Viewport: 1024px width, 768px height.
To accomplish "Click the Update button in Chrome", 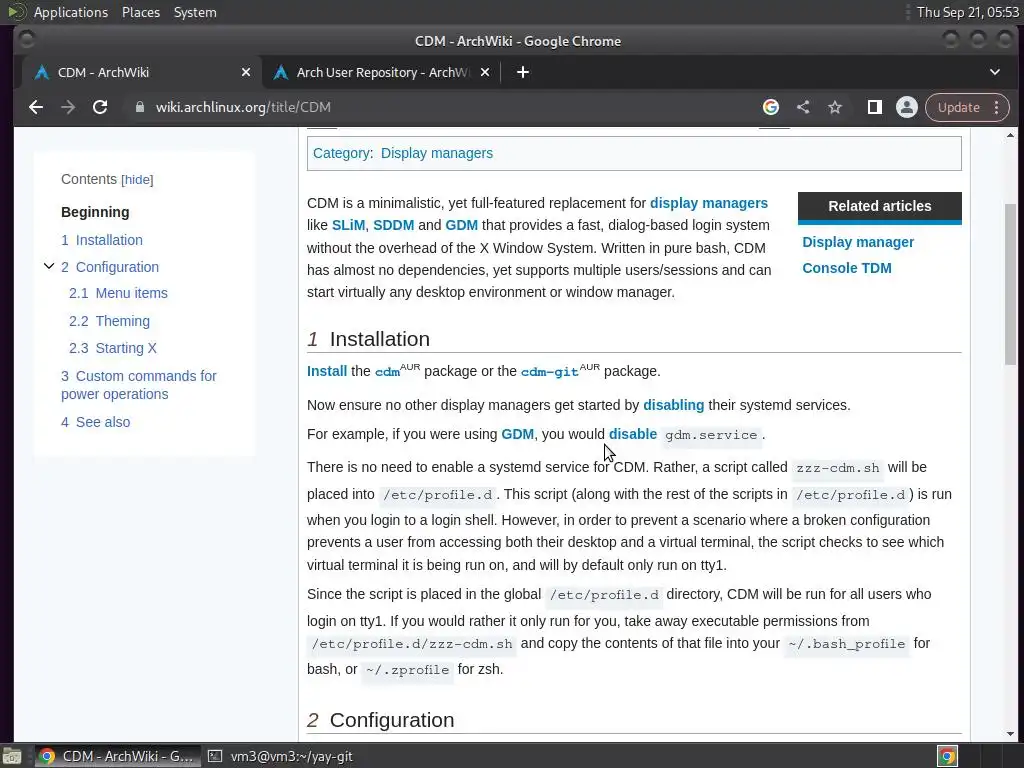I will click(958, 107).
